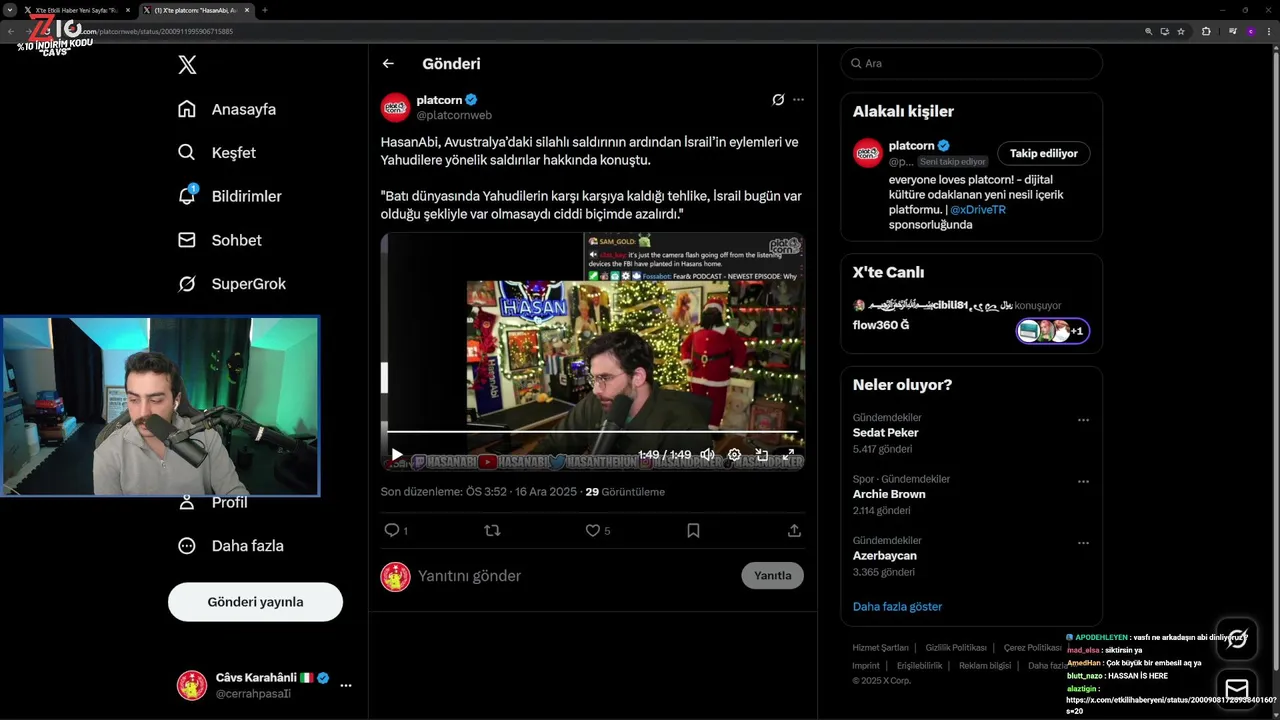Open Gizlilik Politikası link
Viewport: 1280px width, 720px height.
coord(956,648)
